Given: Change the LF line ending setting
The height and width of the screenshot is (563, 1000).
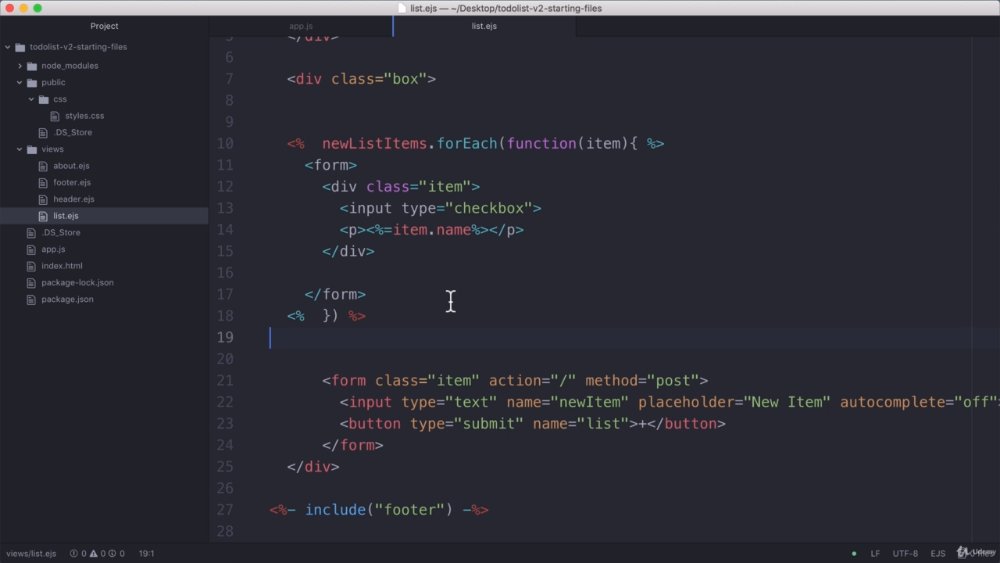Looking at the screenshot, I should [x=875, y=553].
